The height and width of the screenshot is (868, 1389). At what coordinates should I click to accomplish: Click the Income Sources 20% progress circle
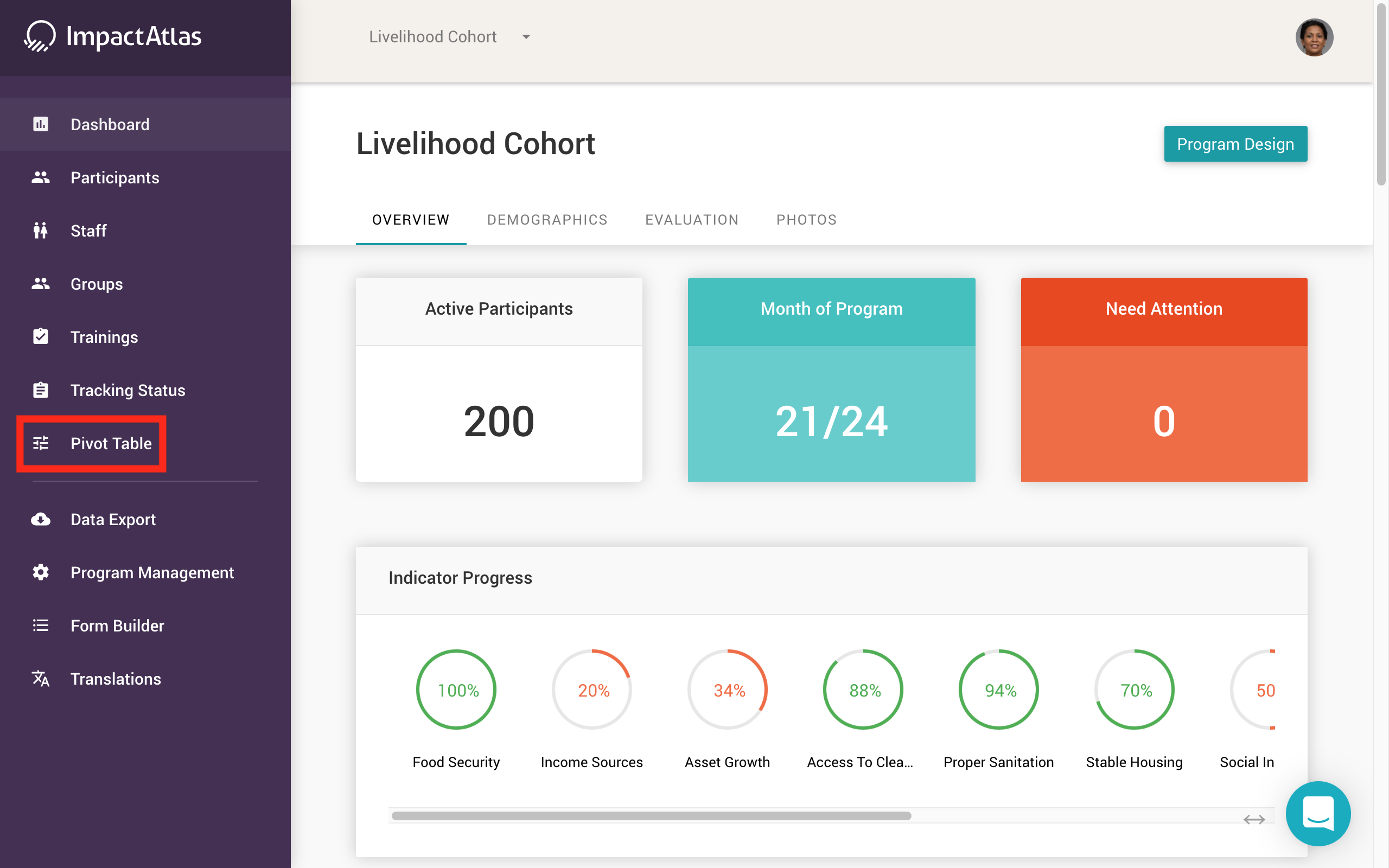point(592,690)
